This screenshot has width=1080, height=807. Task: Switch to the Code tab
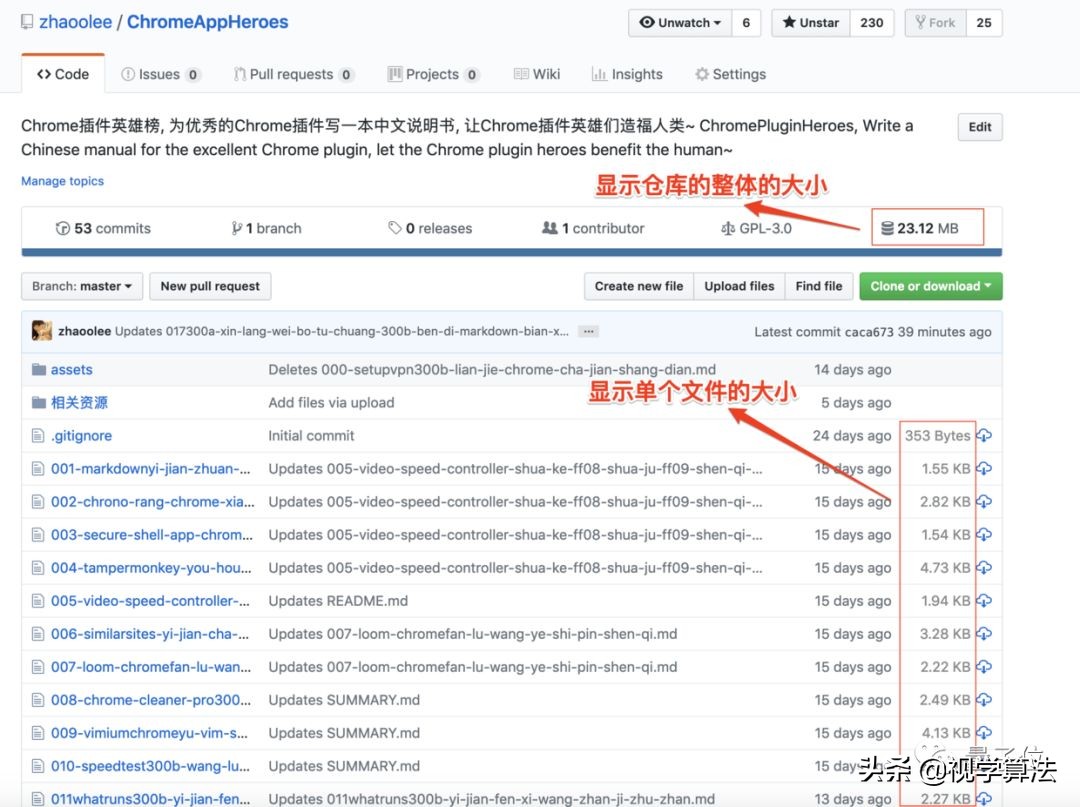point(63,74)
